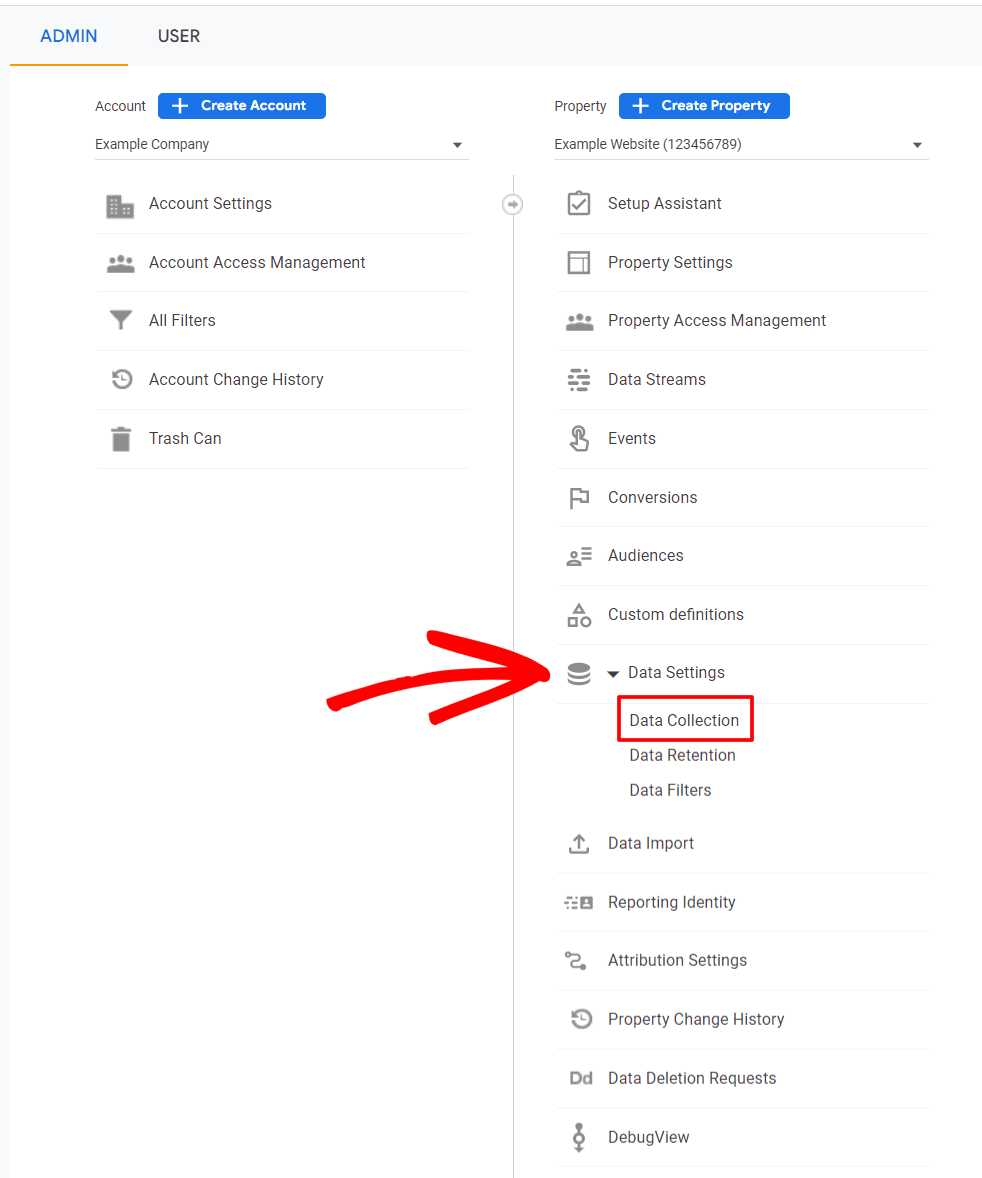Image resolution: width=982 pixels, height=1178 pixels.
Task: Click the Setup Assistant checklist icon
Action: click(578, 204)
